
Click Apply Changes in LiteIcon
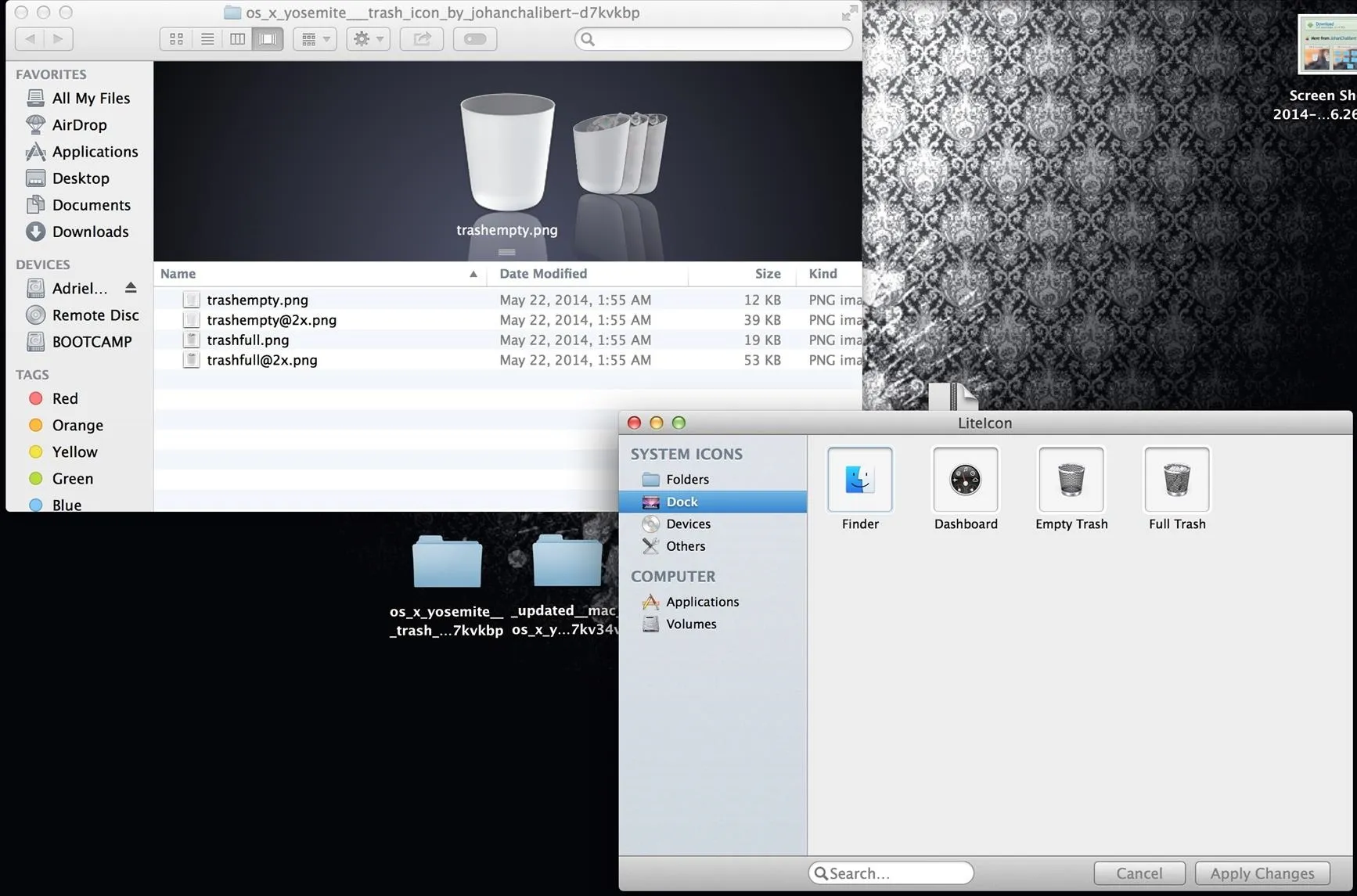coord(1262,873)
